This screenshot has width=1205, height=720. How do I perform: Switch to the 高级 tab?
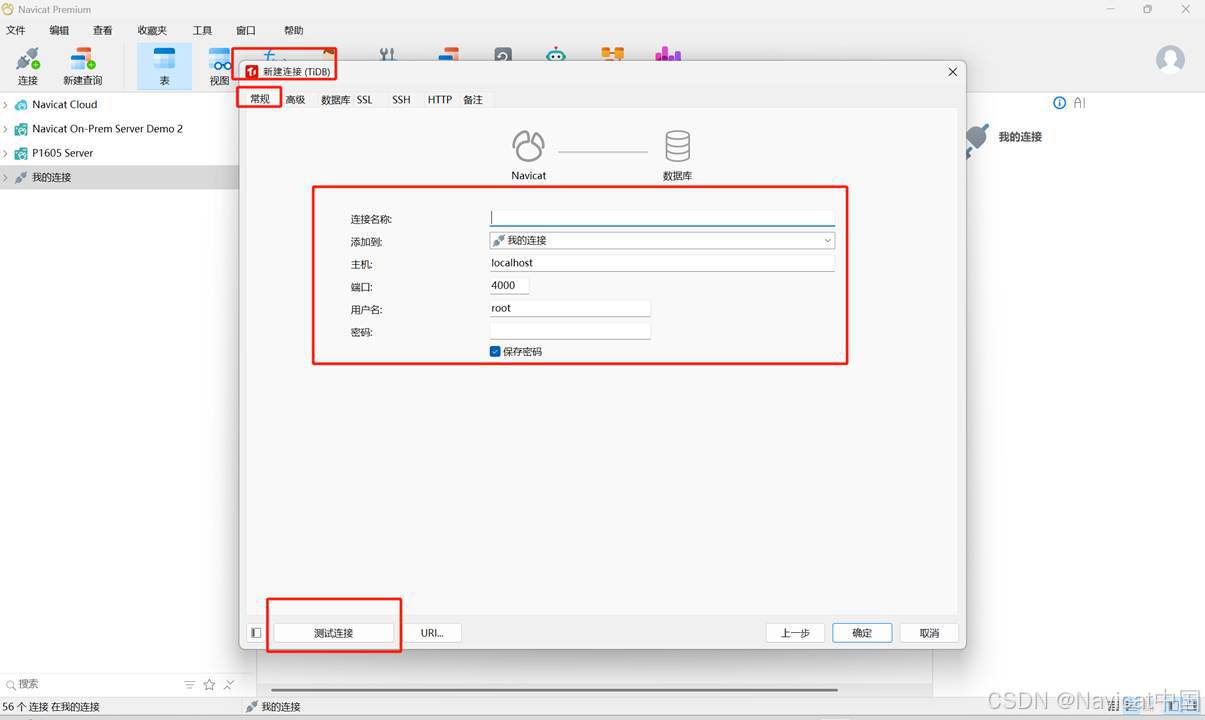pos(295,100)
